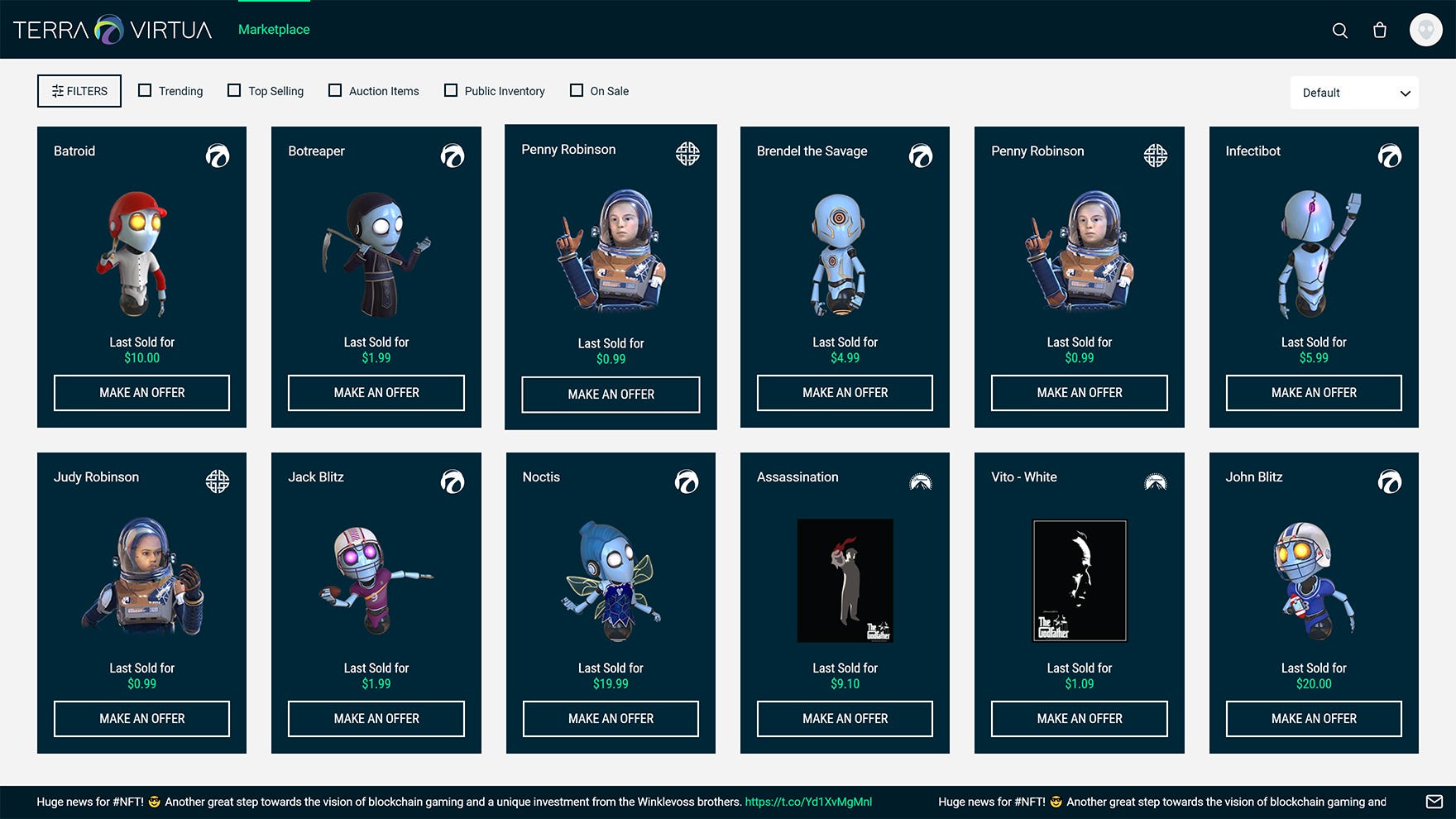Check the Auction Items filter
The height and width of the screenshot is (819, 1456).
pyautogui.click(x=335, y=90)
